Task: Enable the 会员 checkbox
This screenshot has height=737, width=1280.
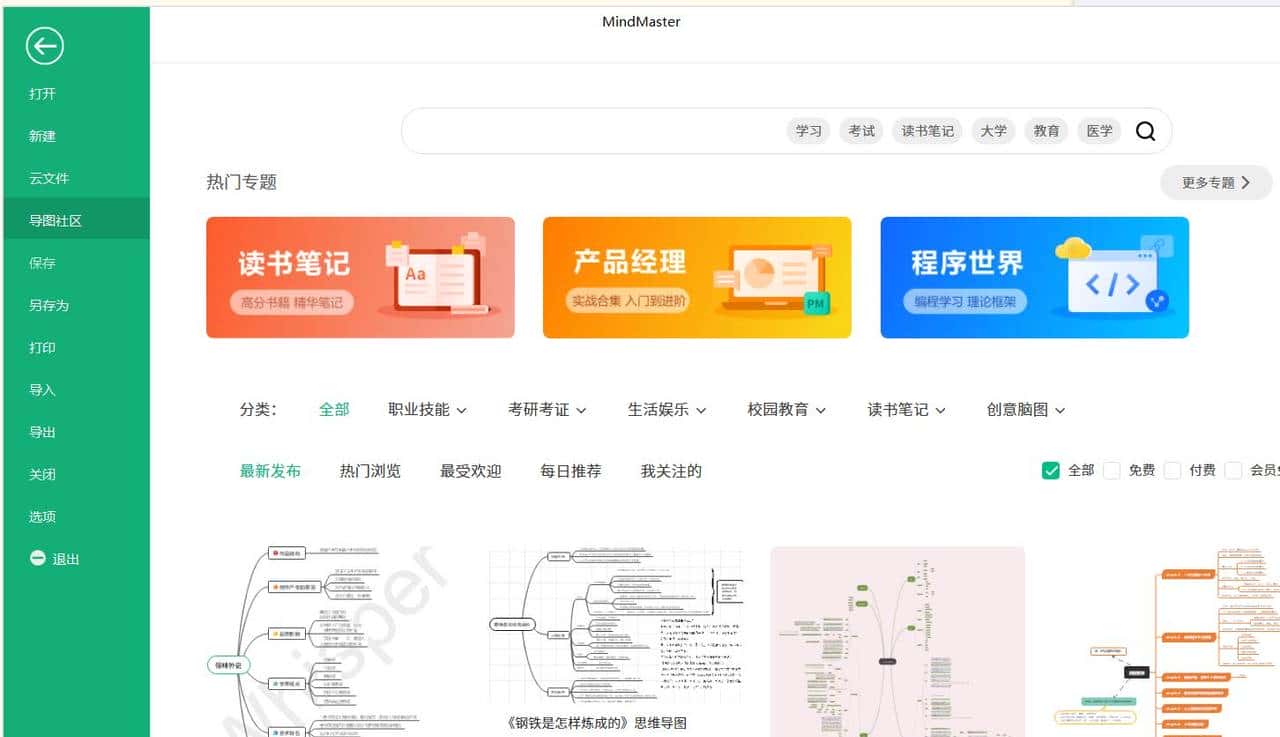Action: click(1233, 470)
